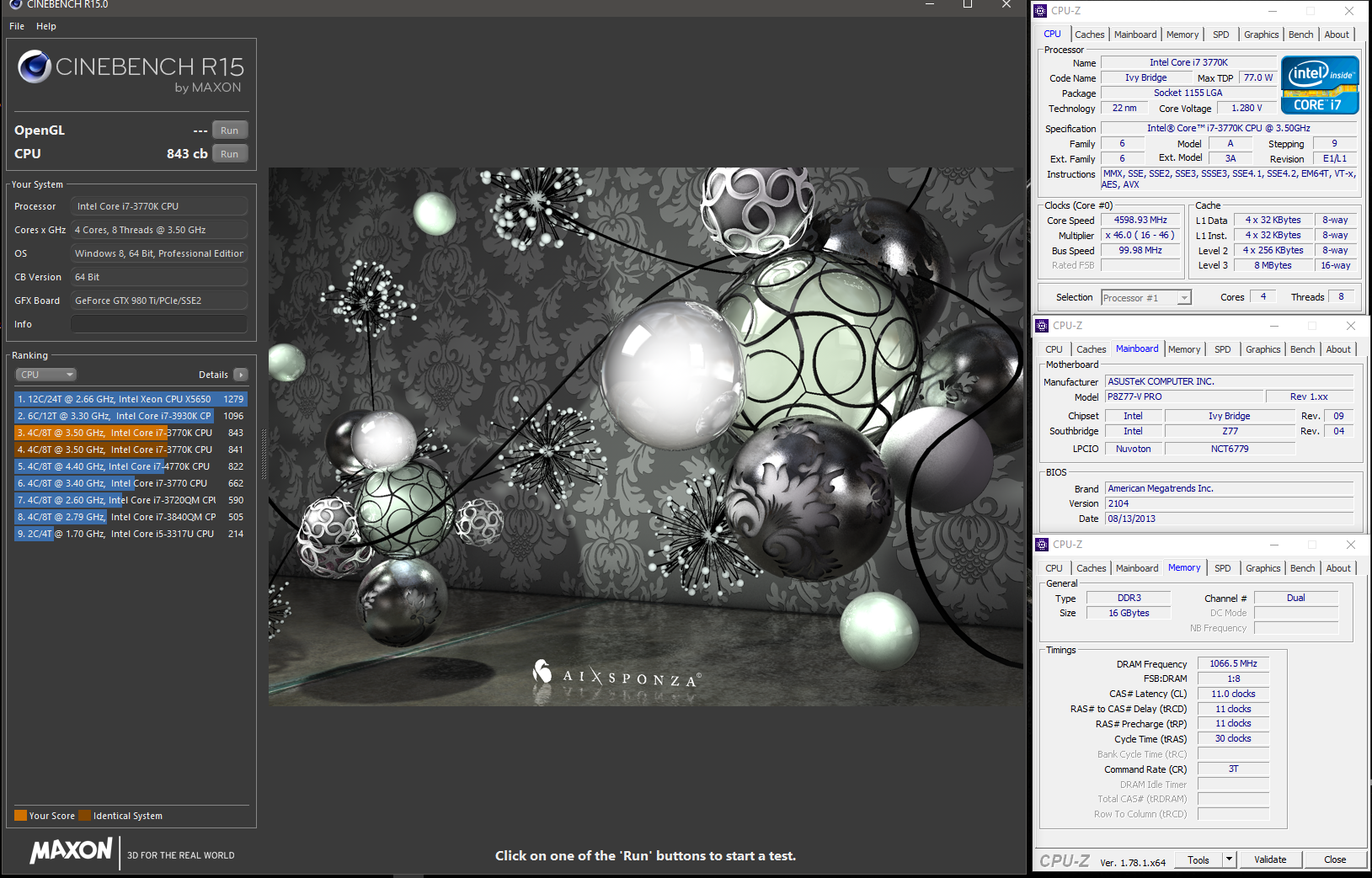Open SPD tab in Mainboard CPU-Z window
1372x878 pixels.
1222,349
